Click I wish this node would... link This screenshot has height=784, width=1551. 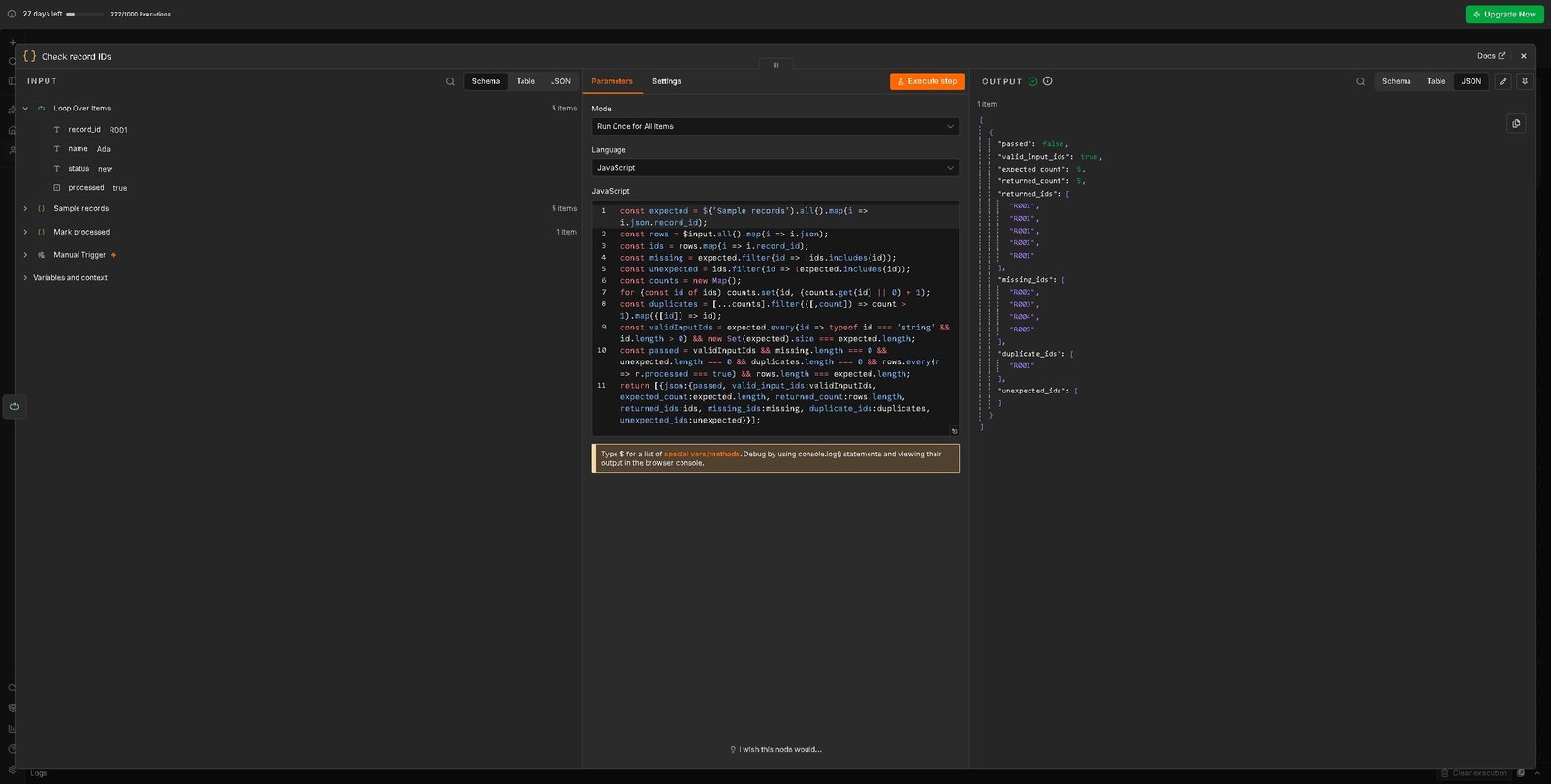[775, 749]
